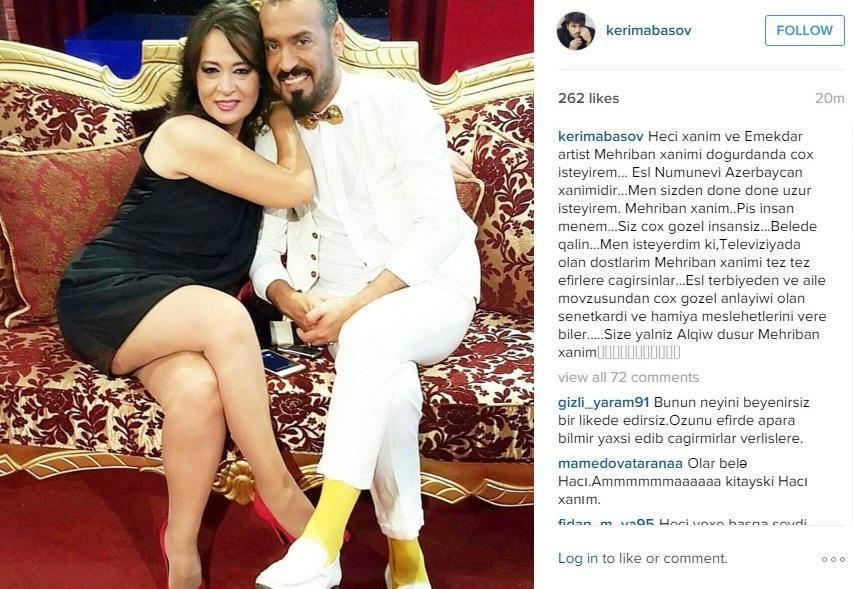Open commenter mamedovataranaa profile
Viewport: 853px width, 589px height.
620,464
